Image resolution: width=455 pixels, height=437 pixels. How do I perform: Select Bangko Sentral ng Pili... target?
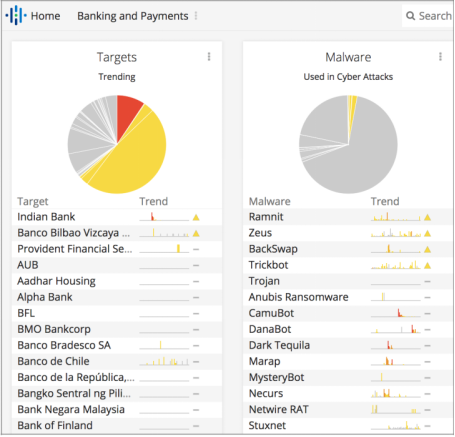(117, 393)
